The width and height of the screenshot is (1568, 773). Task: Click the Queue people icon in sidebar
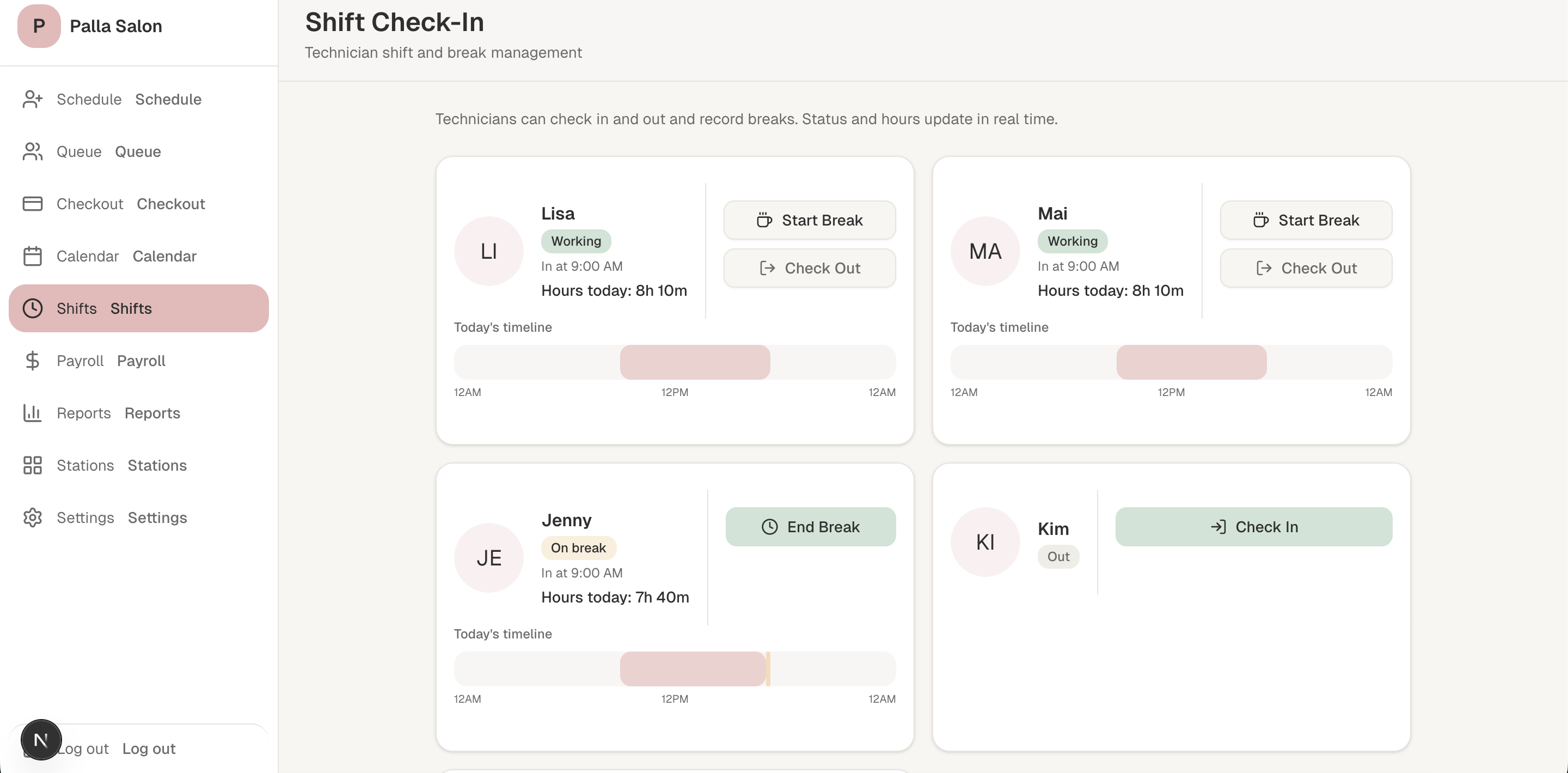(32, 151)
